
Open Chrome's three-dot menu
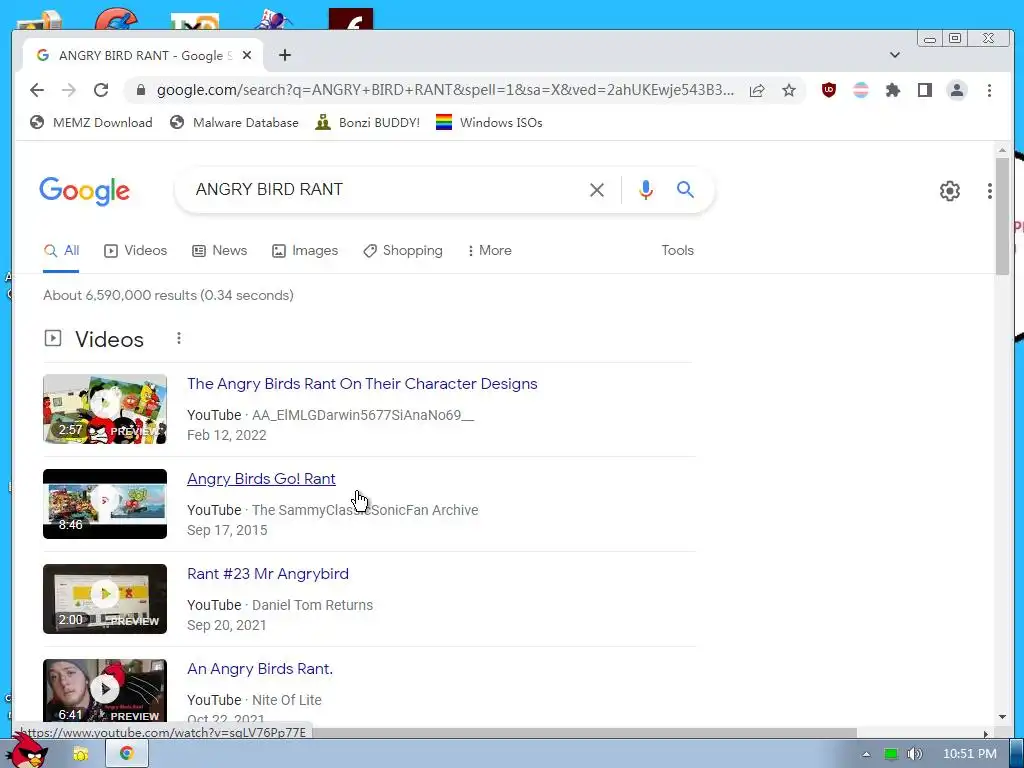989,90
